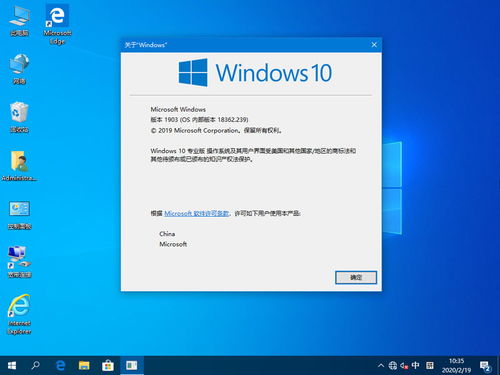Open Microsoft Store from the taskbar
500x375 pixels.
108,366
